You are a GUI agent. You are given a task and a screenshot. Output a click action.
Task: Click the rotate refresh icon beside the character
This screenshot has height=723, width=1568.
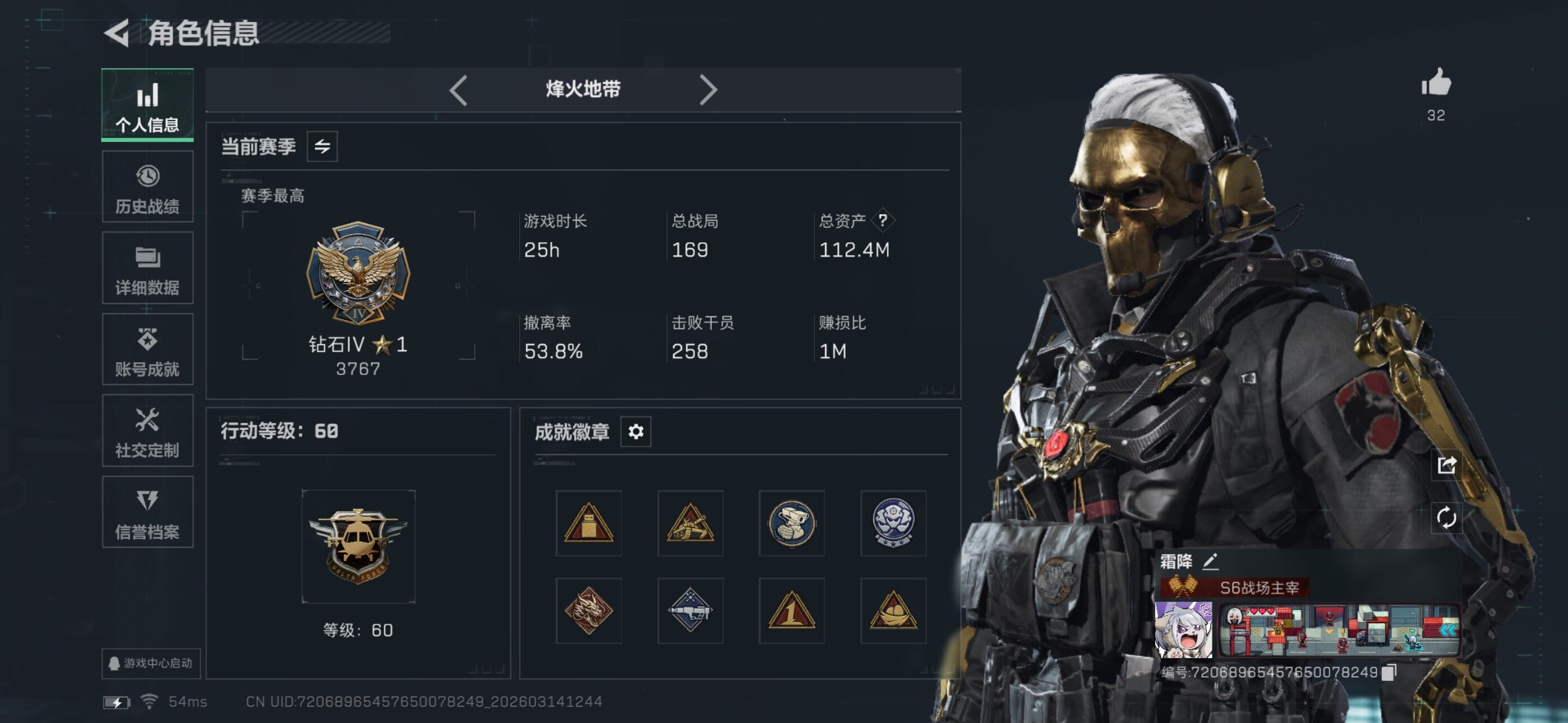coord(1446,518)
